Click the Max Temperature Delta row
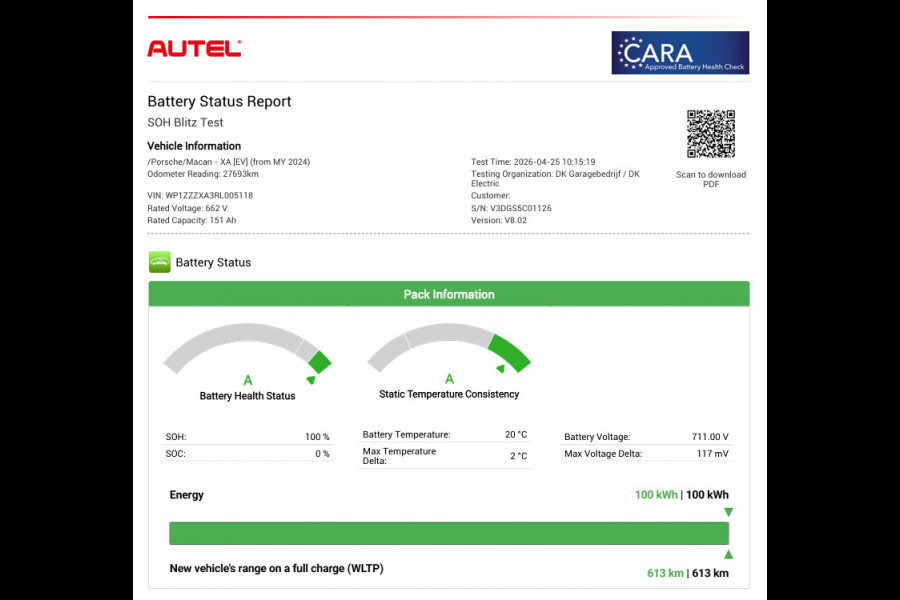The height and width of the screenshot is (600, 900). pos(444,456)
